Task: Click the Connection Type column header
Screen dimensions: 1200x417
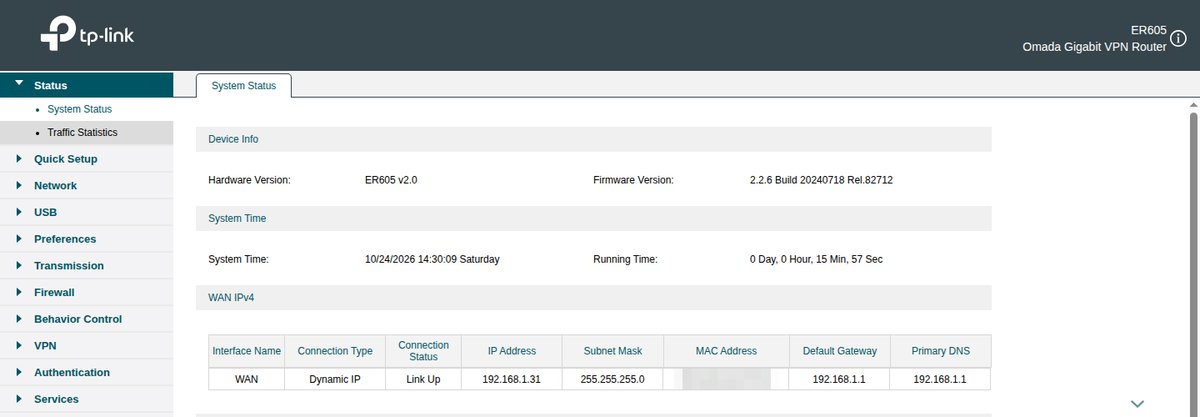Action: pyautogui.click(x=335, y=351)
